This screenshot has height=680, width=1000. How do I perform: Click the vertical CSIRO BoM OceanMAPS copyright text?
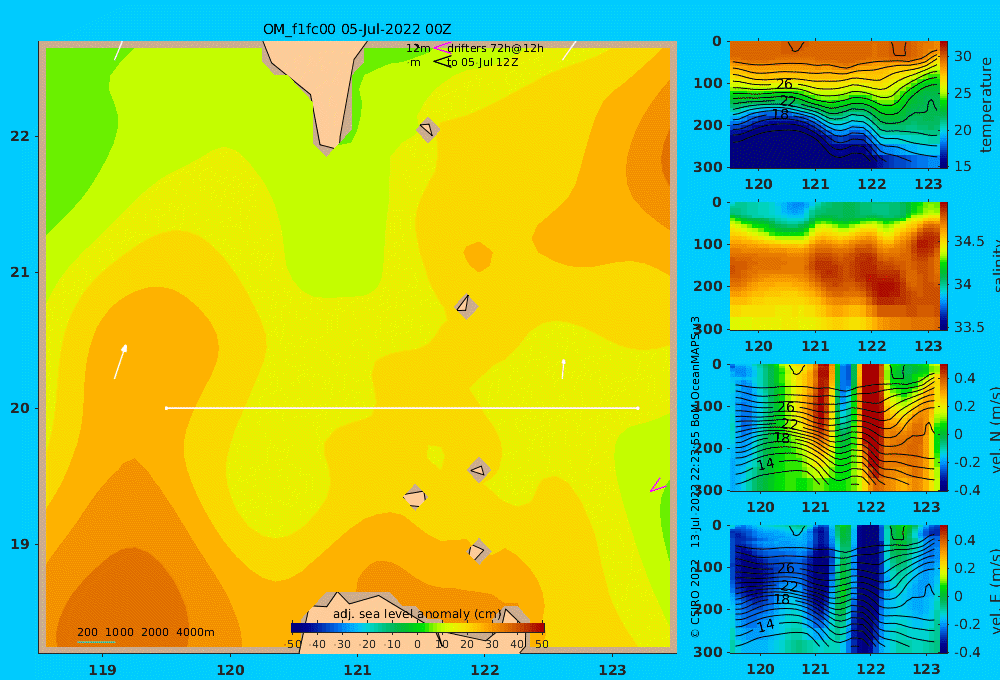pos(695,477)
